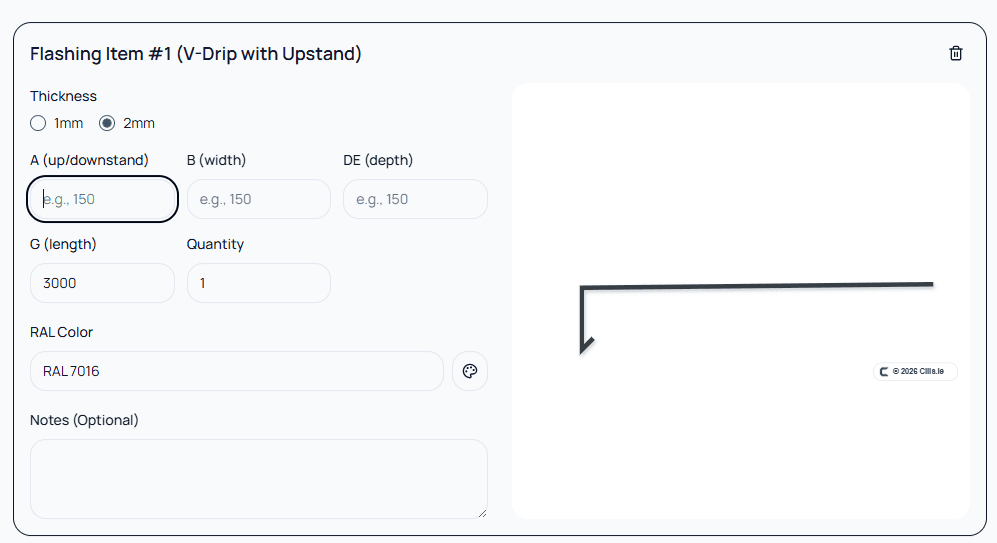
Task: Click into the B (width) field
Action: click(258, 199)
